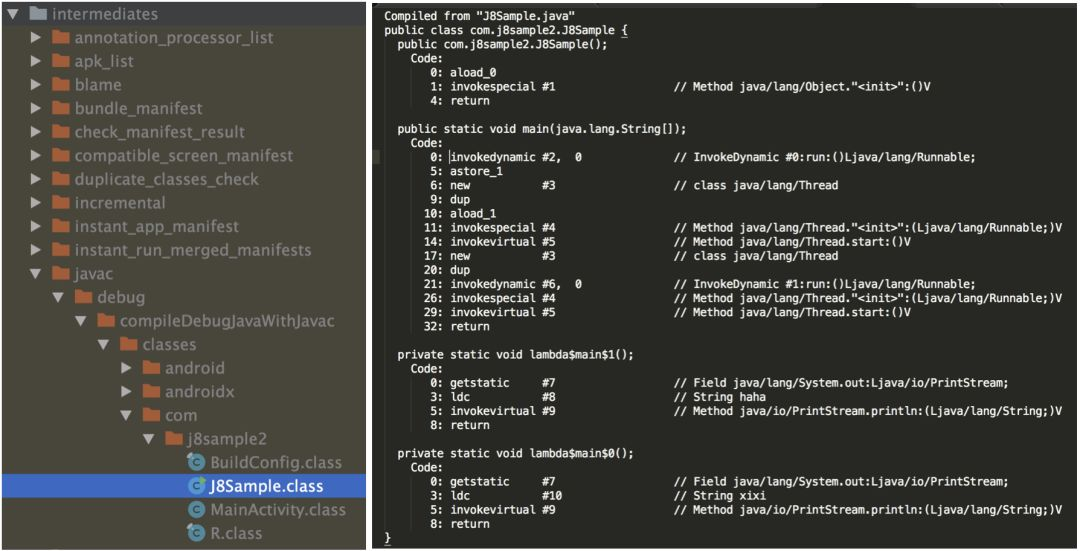This screenshot has width=1080, height=551.
Task: Click the javac folder icon
Action: [x=61, y=273]
